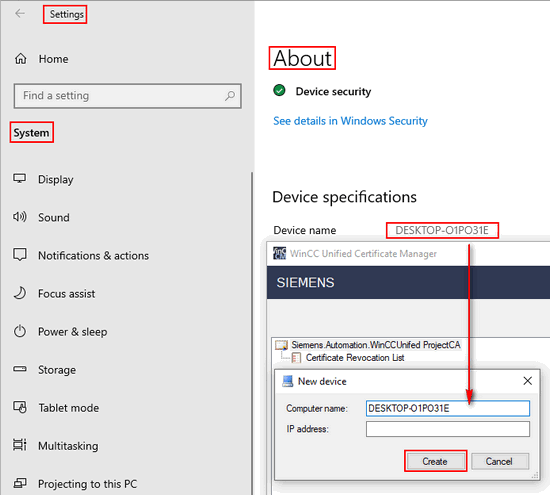The width and height of the screenshot is (550, 495).
Task: Open See details in Windows Security link
Action: pyautogui.click(x=350, y=121)
